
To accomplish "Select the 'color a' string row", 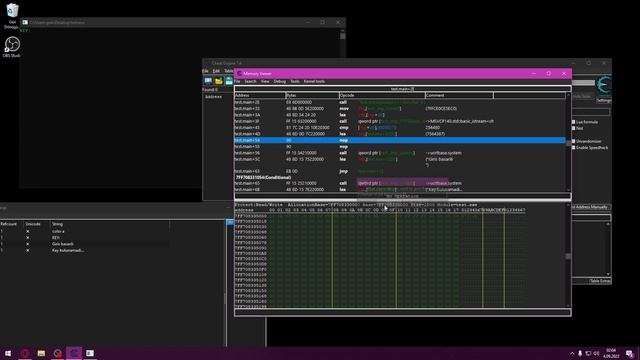I will tap(84, 231).
